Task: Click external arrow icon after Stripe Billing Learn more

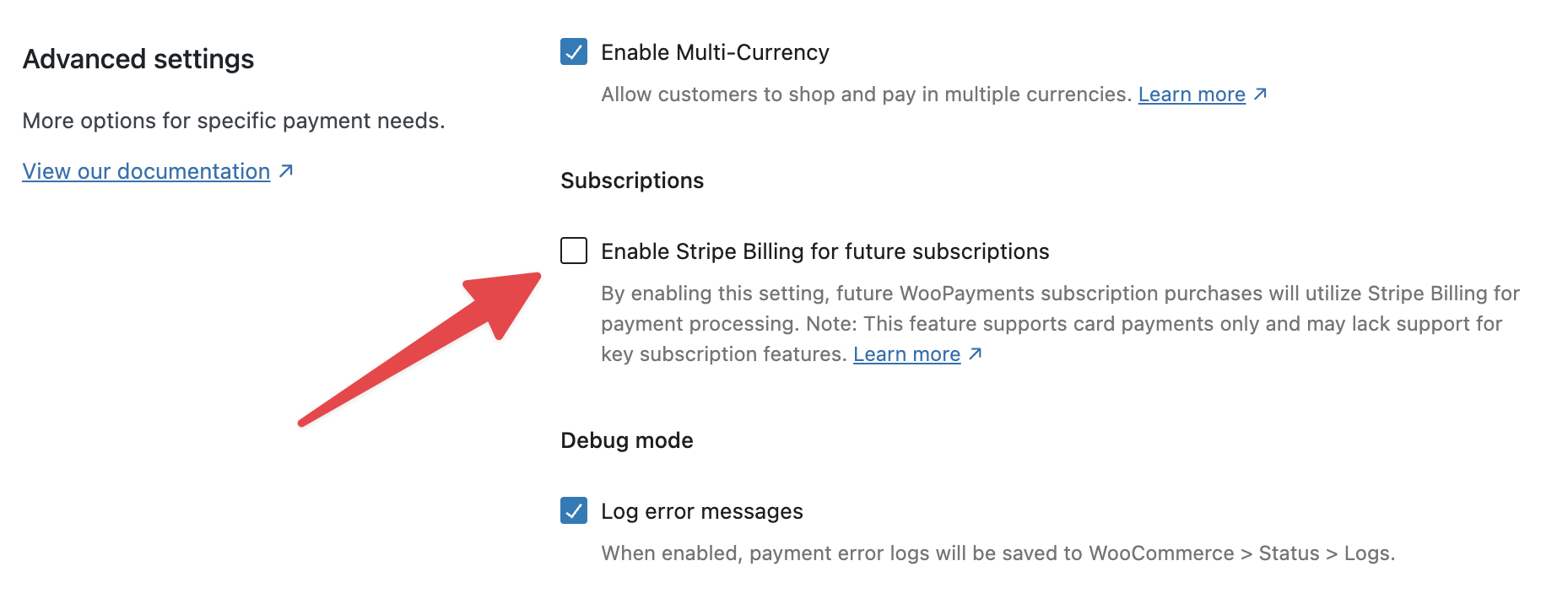Action: [975, 353]
